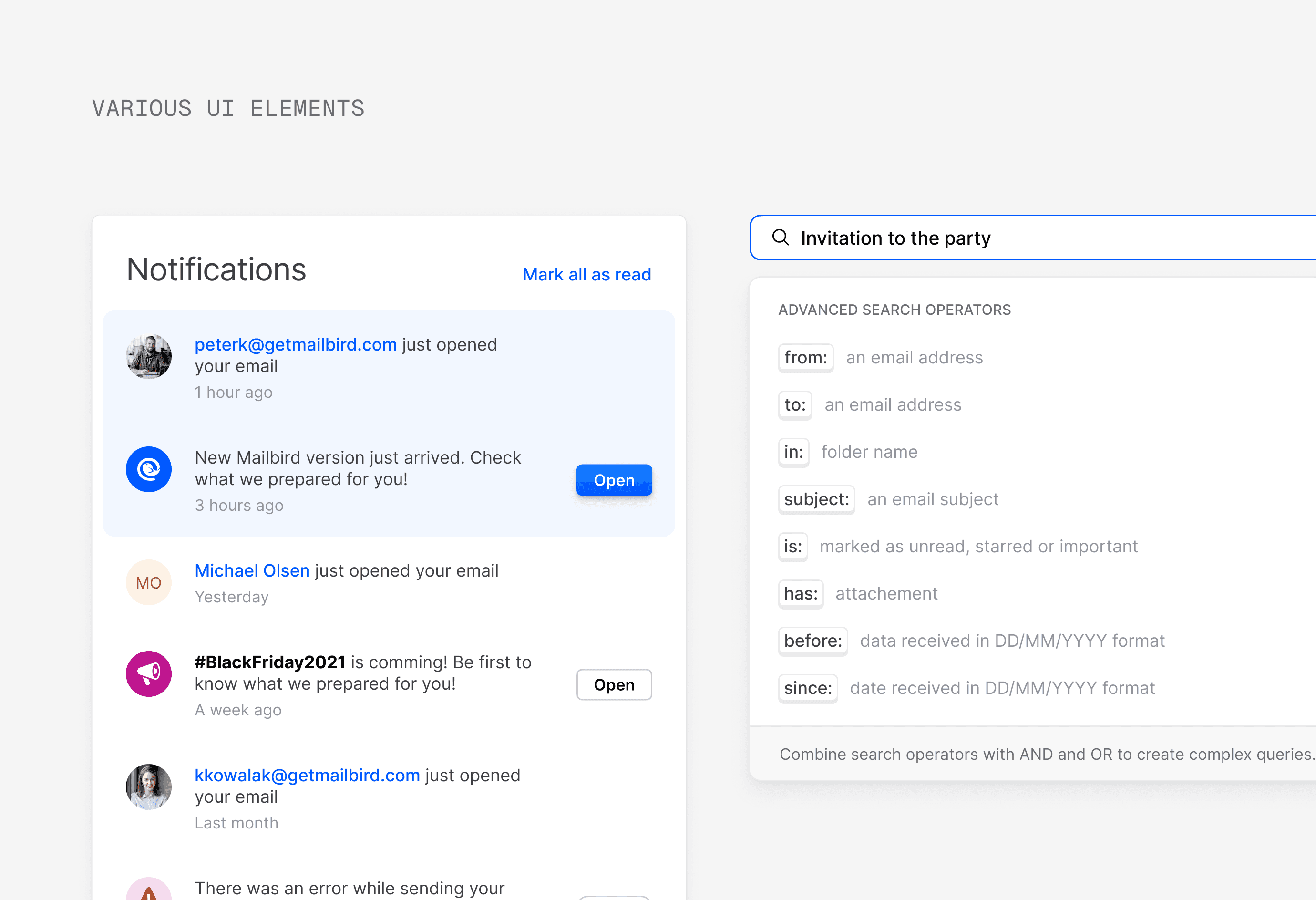
Task: Click the magenta megaphone icon
Action: [x=149, y=674]
